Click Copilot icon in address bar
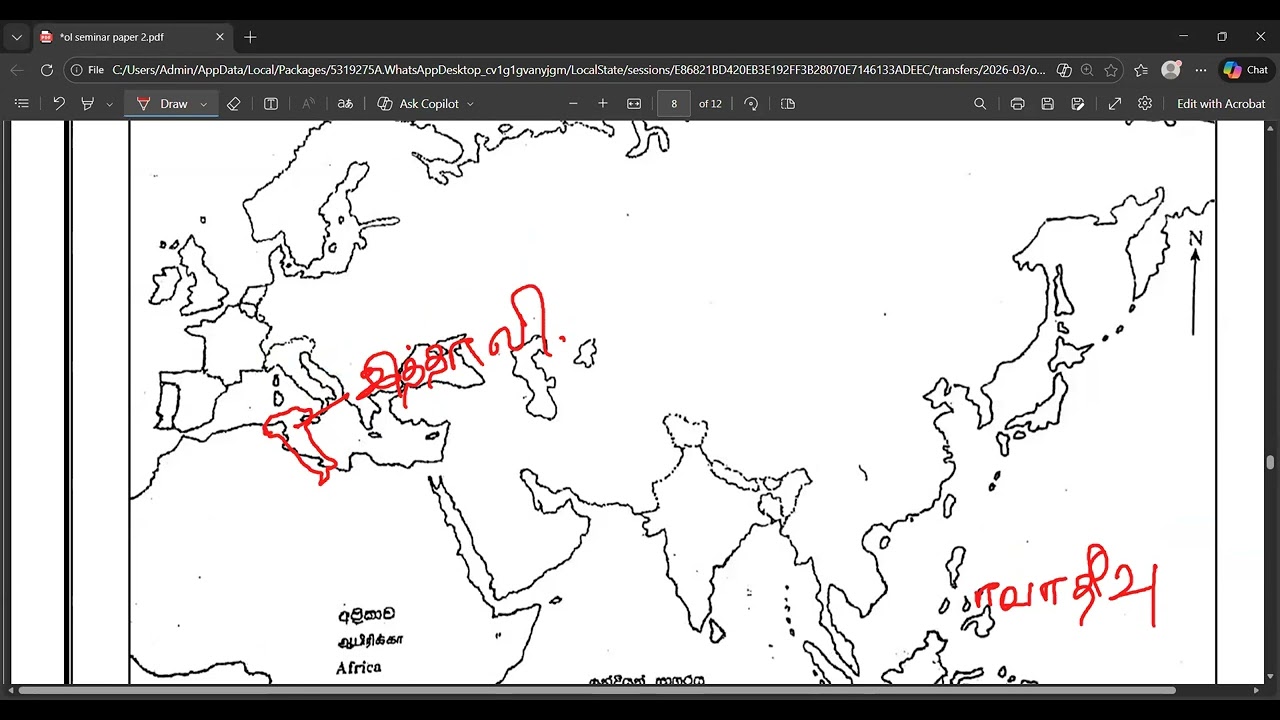This screenshot has height=720, width=1280. tap(1064, 70)
